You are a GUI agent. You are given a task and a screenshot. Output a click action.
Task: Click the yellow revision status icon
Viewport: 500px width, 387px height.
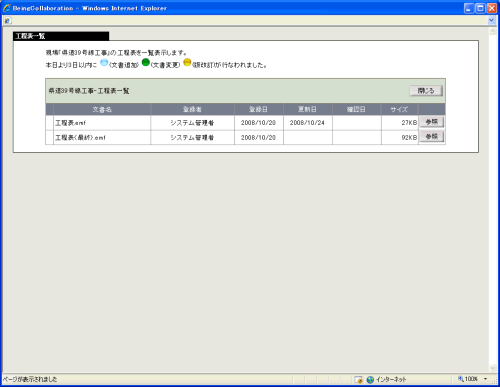point(187,62)
